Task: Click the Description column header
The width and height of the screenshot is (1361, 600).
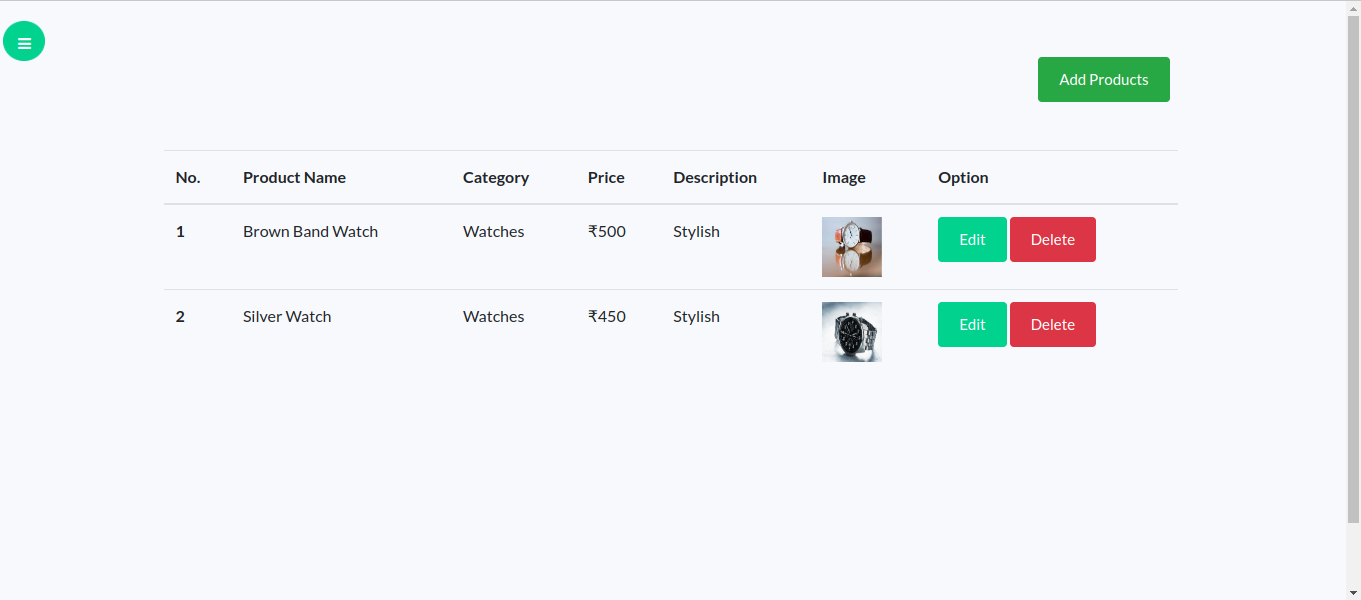Action: coord(714,177)
